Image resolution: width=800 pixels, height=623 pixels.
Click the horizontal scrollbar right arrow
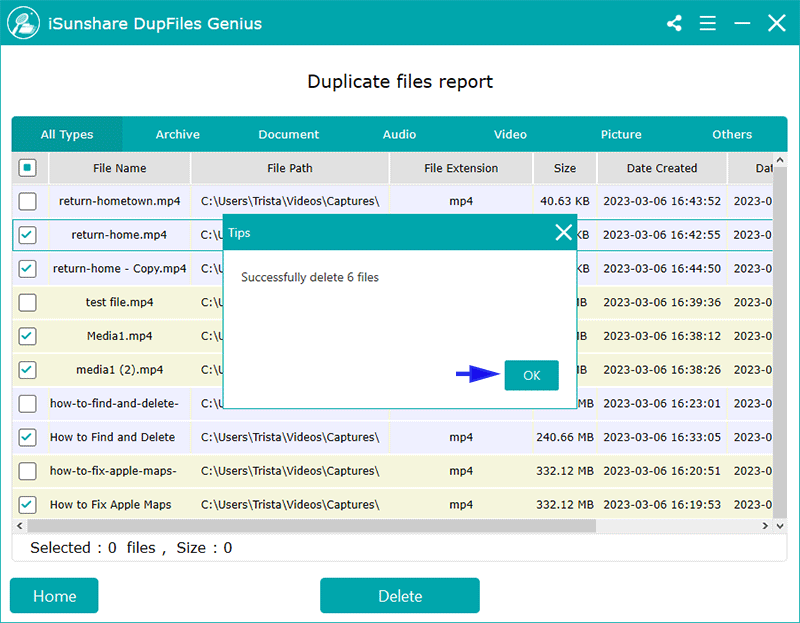coord(767,525)
